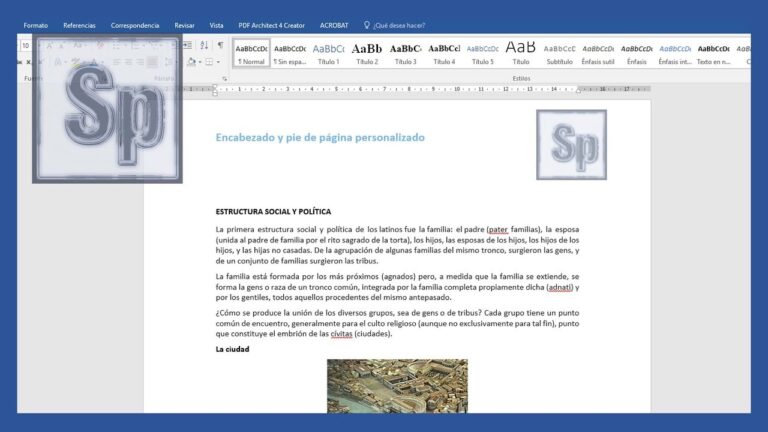Open the PDF Architect 4 Creator tab
The width and height of the screenshot is (768, 432).
click(271, 25)
